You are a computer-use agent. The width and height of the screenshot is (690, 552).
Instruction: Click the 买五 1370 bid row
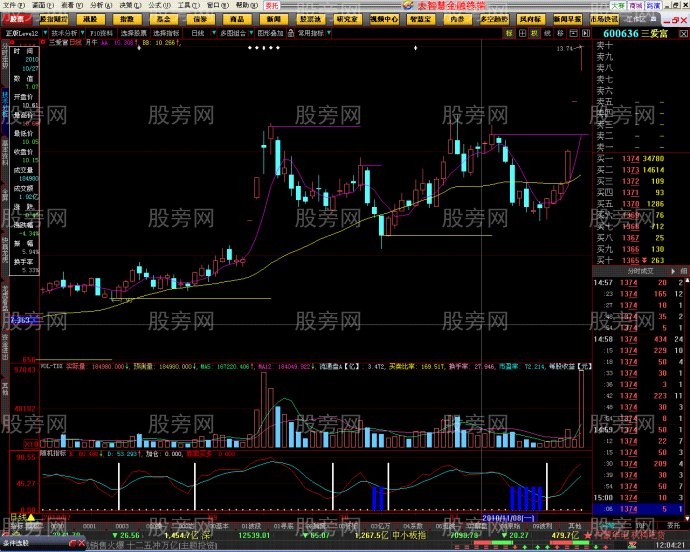(x=630, y=204)
